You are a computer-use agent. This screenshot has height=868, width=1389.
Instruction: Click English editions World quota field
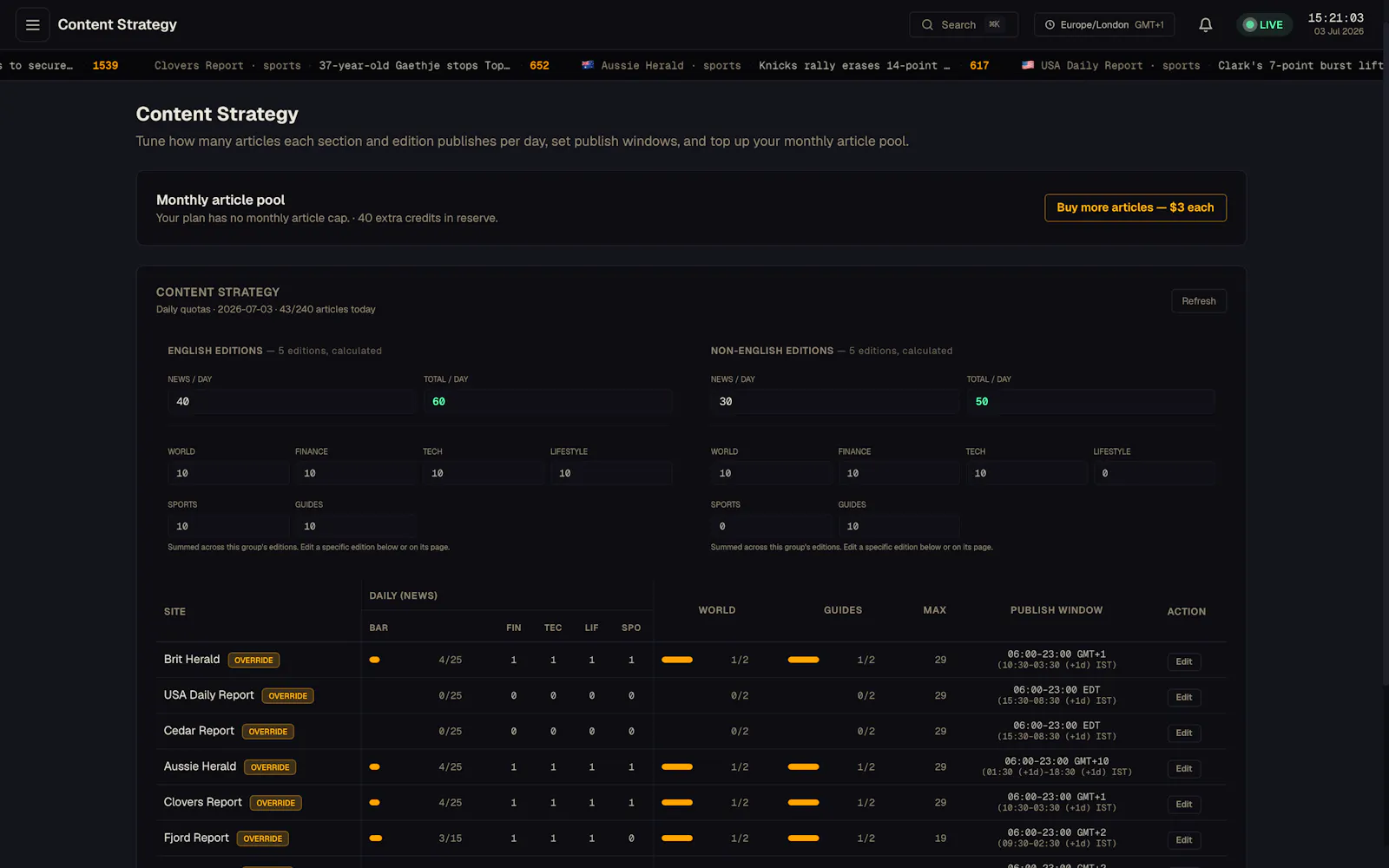coord(228,473)
